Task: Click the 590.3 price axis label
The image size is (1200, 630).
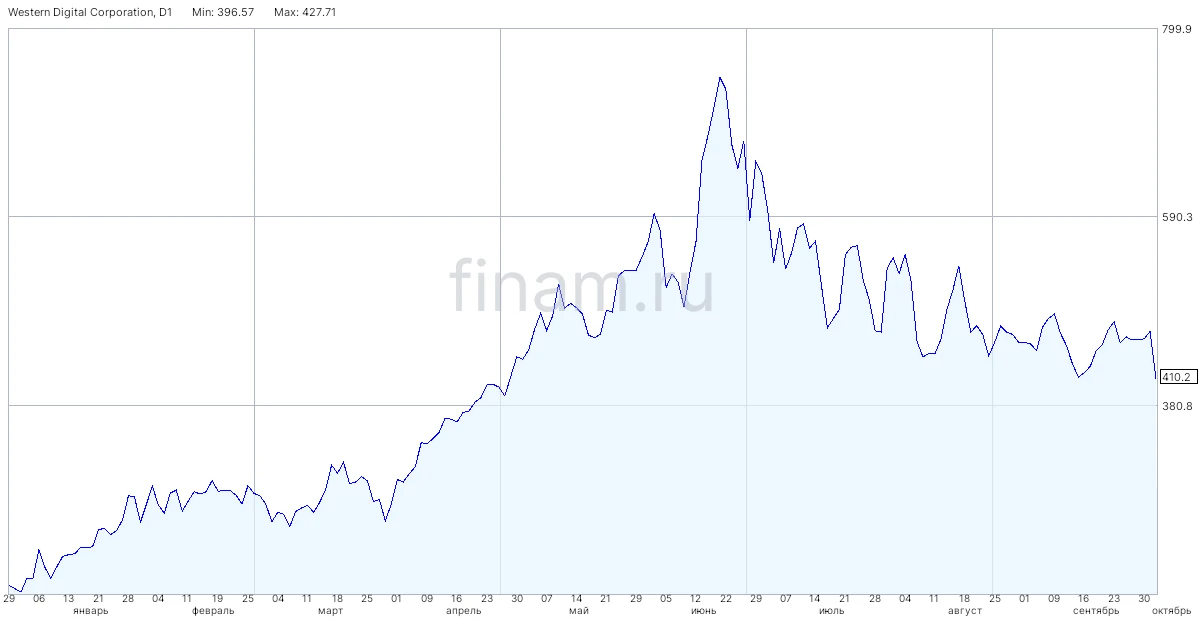Action: [x=1176, y=217]
